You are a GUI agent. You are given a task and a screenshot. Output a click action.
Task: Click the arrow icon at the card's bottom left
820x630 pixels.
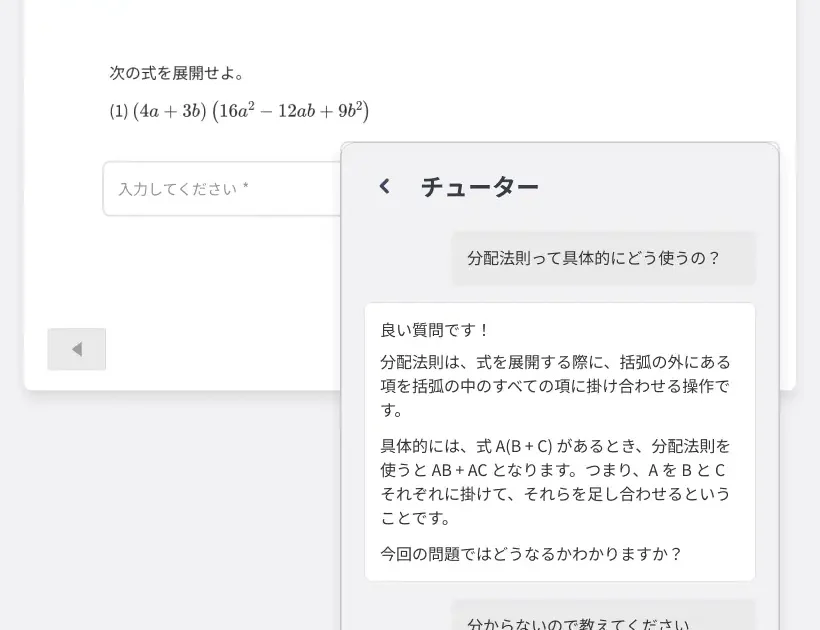[76, 349]
